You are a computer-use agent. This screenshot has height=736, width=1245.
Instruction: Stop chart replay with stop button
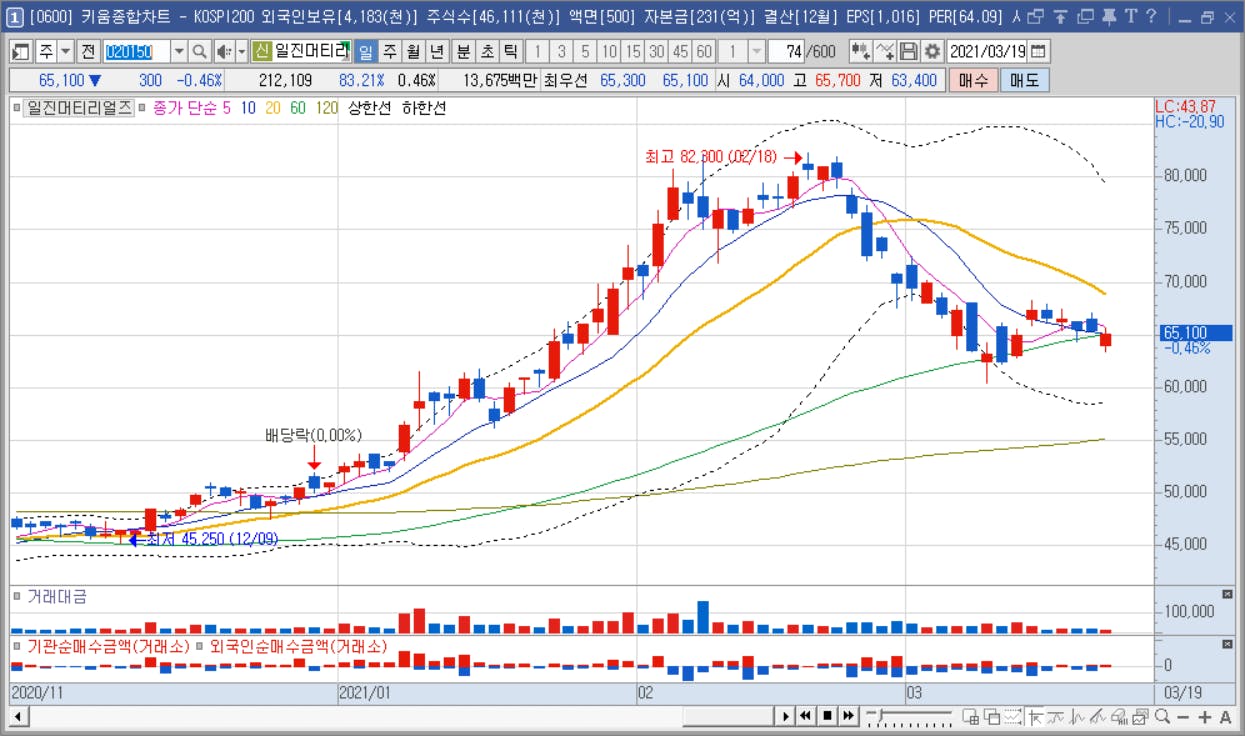tap(827, 716)
